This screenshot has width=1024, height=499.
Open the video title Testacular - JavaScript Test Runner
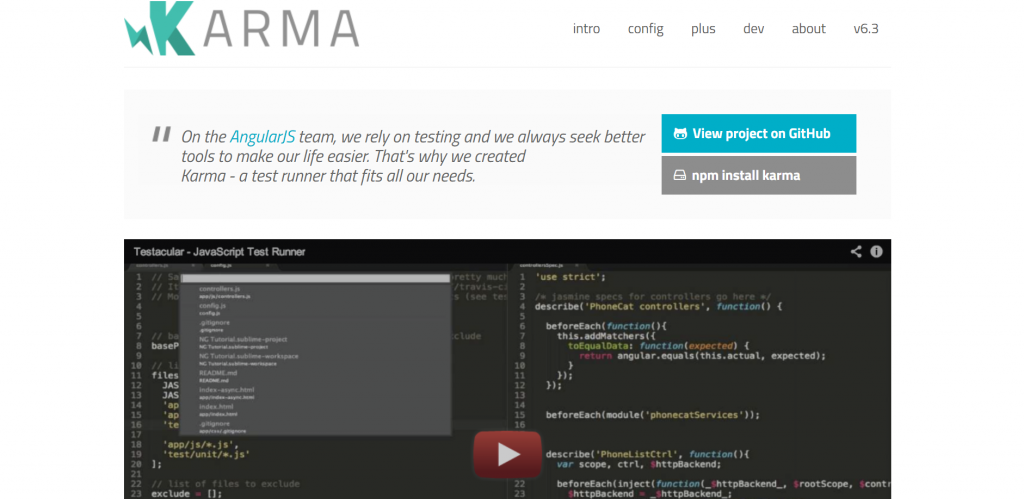pos(219,251)
